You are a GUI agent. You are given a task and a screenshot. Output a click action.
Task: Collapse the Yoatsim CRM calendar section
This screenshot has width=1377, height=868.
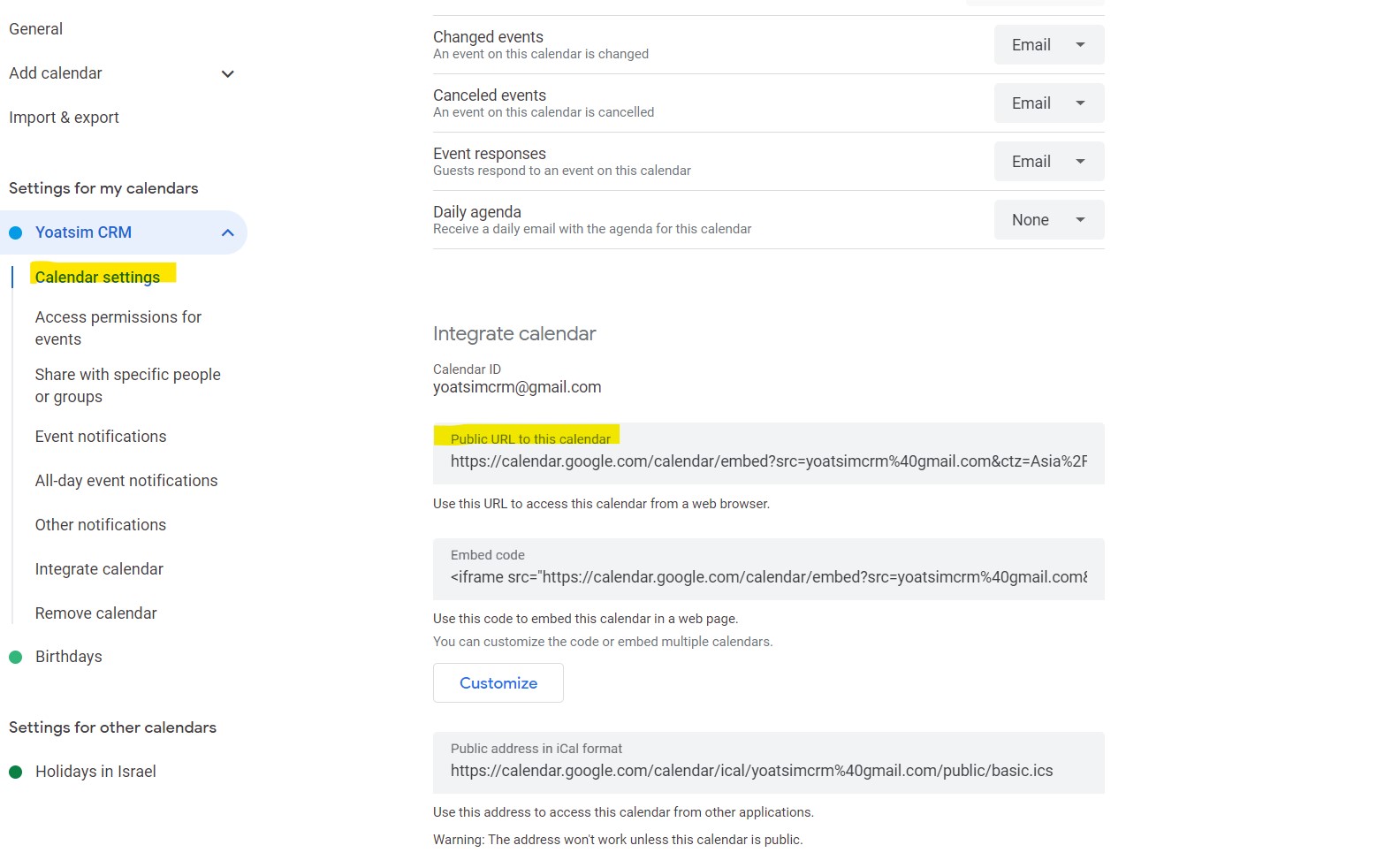(227, 232)
